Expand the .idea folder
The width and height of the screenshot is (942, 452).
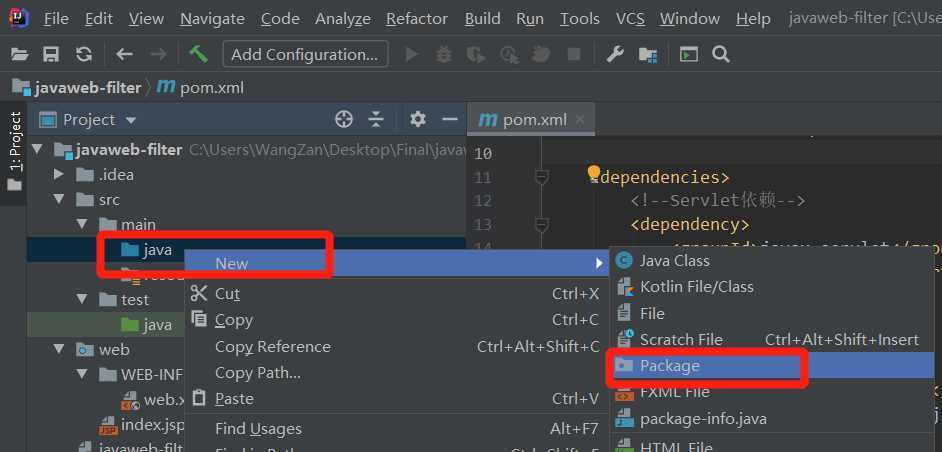coord(59,174)
